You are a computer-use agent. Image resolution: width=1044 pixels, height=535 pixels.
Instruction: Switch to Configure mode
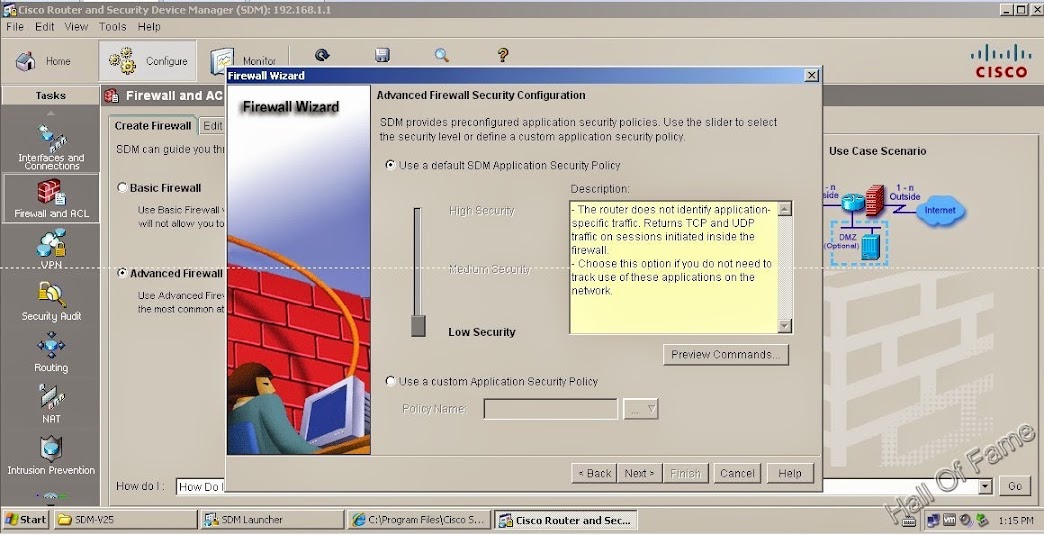click(148, 61)
